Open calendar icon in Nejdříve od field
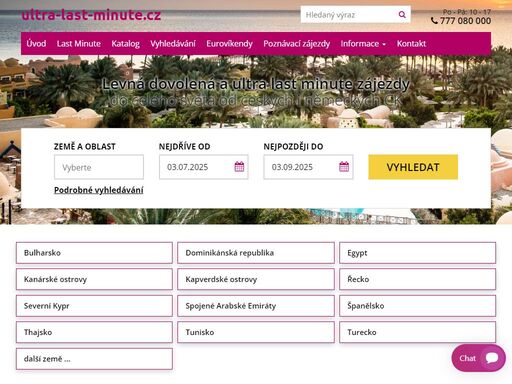512x384 pixels. pyautogui.click(x=239, y=167)
